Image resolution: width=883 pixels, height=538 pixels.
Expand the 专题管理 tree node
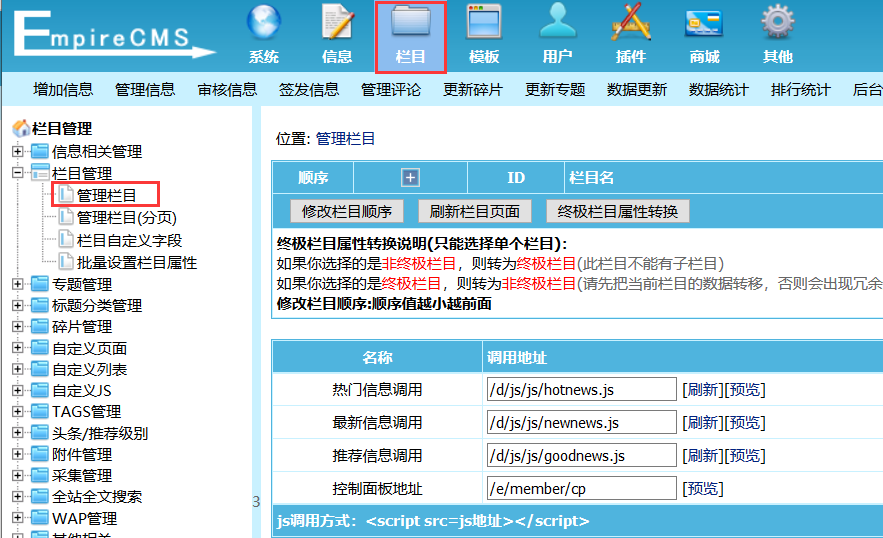point(17,284)
